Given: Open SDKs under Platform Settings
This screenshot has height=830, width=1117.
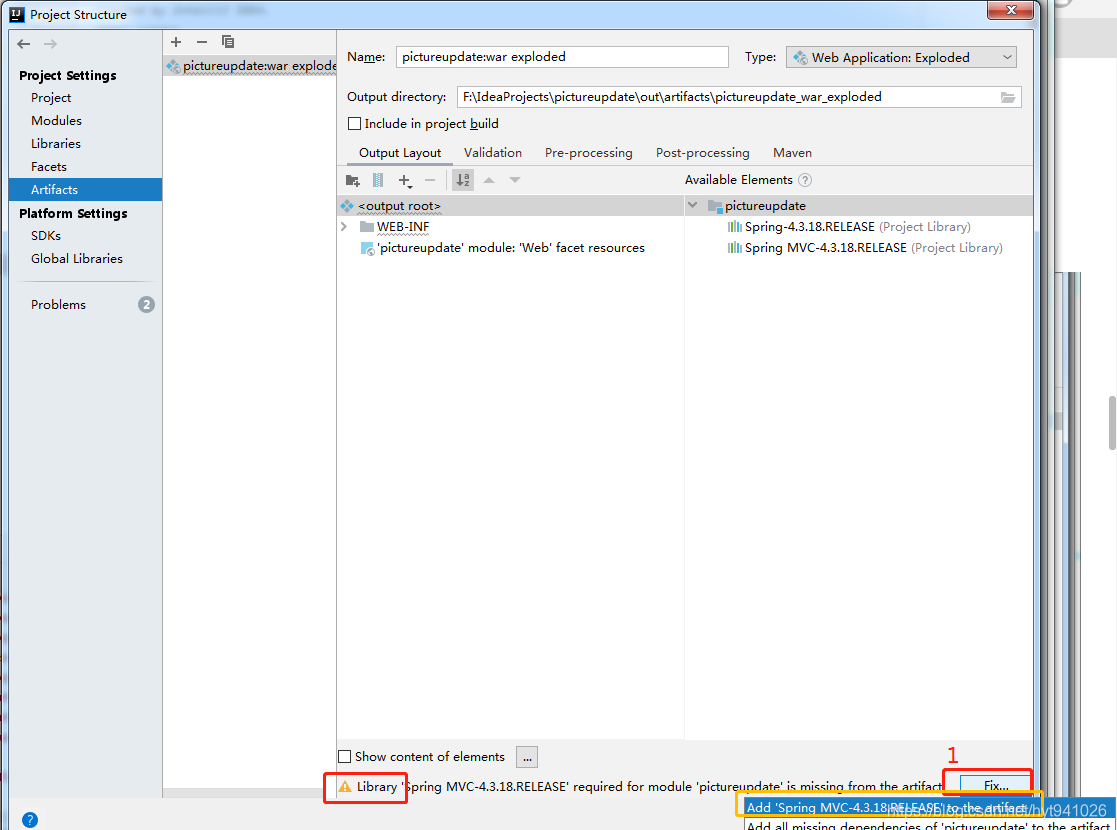Looking at the screenshot, I should (x=46, y=235).
